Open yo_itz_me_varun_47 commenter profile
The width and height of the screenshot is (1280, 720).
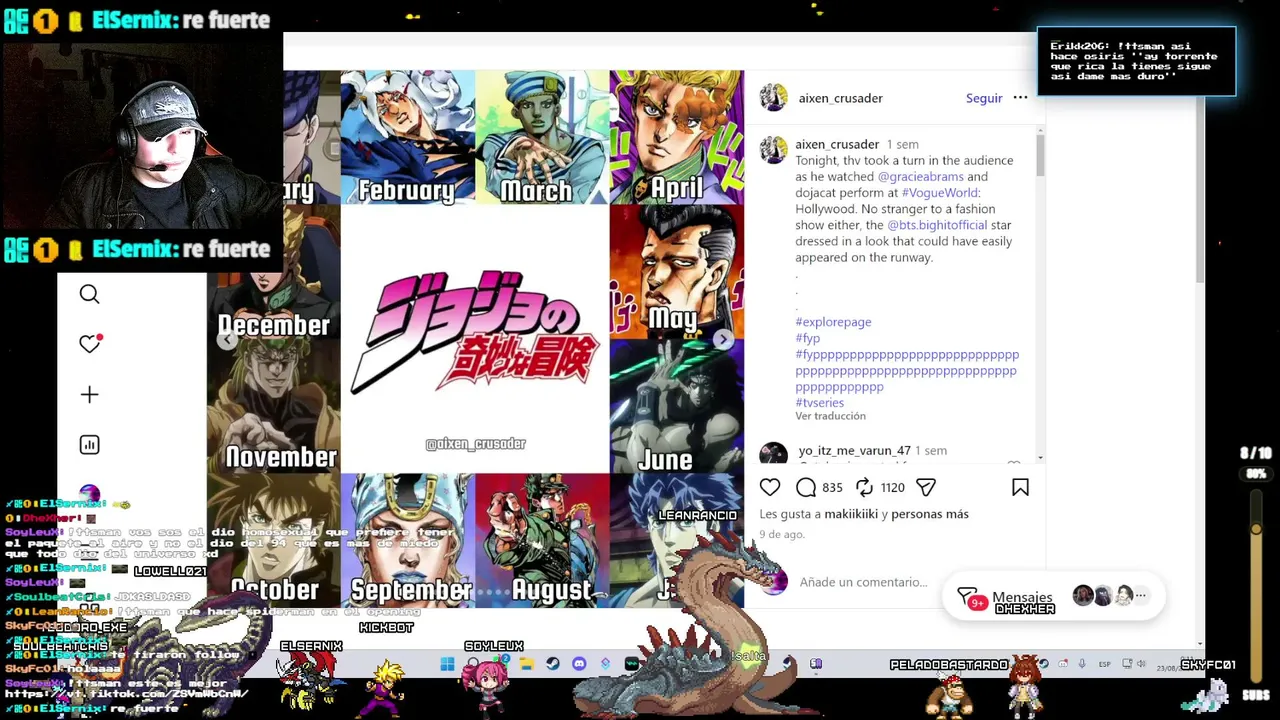(854, 451)
